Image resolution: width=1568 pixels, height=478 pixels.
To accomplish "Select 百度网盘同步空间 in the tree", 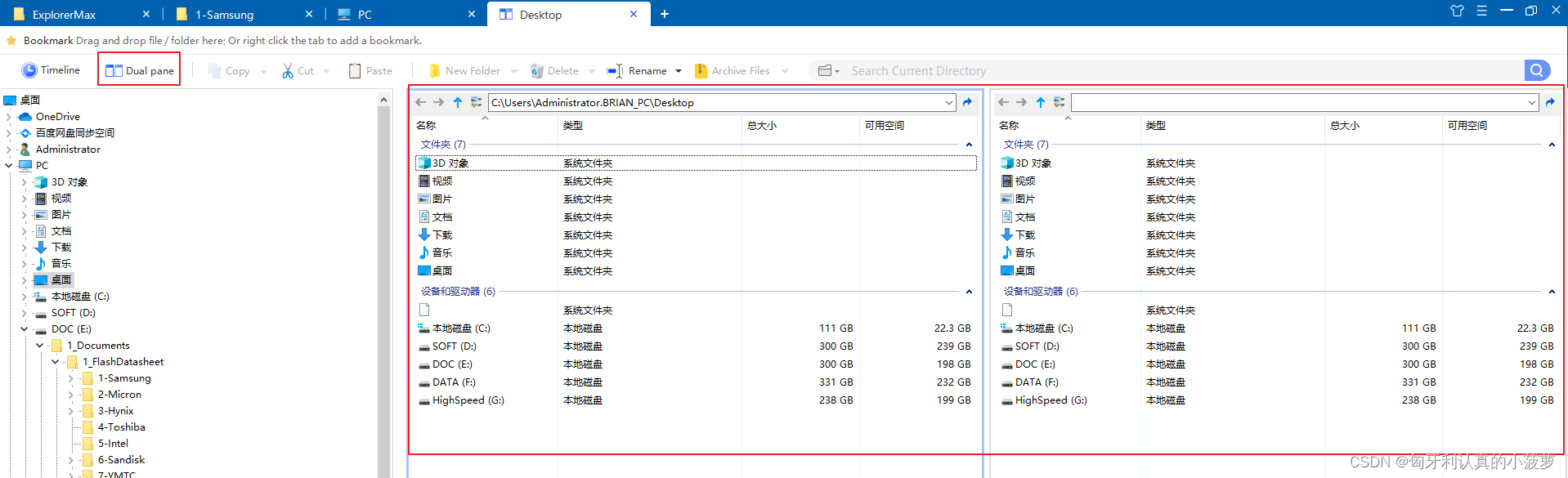I will click(x=74, y=133).
